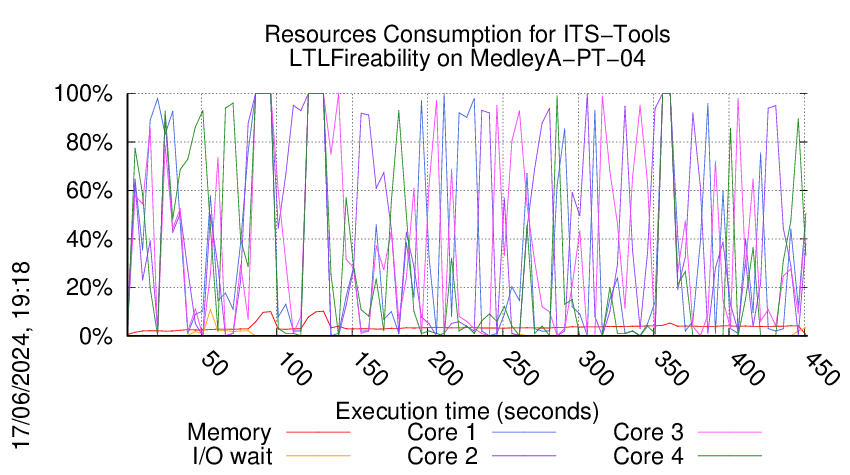Viewport: 850px width, 475px height.
Task: Click the 80% y-axis label
Action: tap(89, 143)
